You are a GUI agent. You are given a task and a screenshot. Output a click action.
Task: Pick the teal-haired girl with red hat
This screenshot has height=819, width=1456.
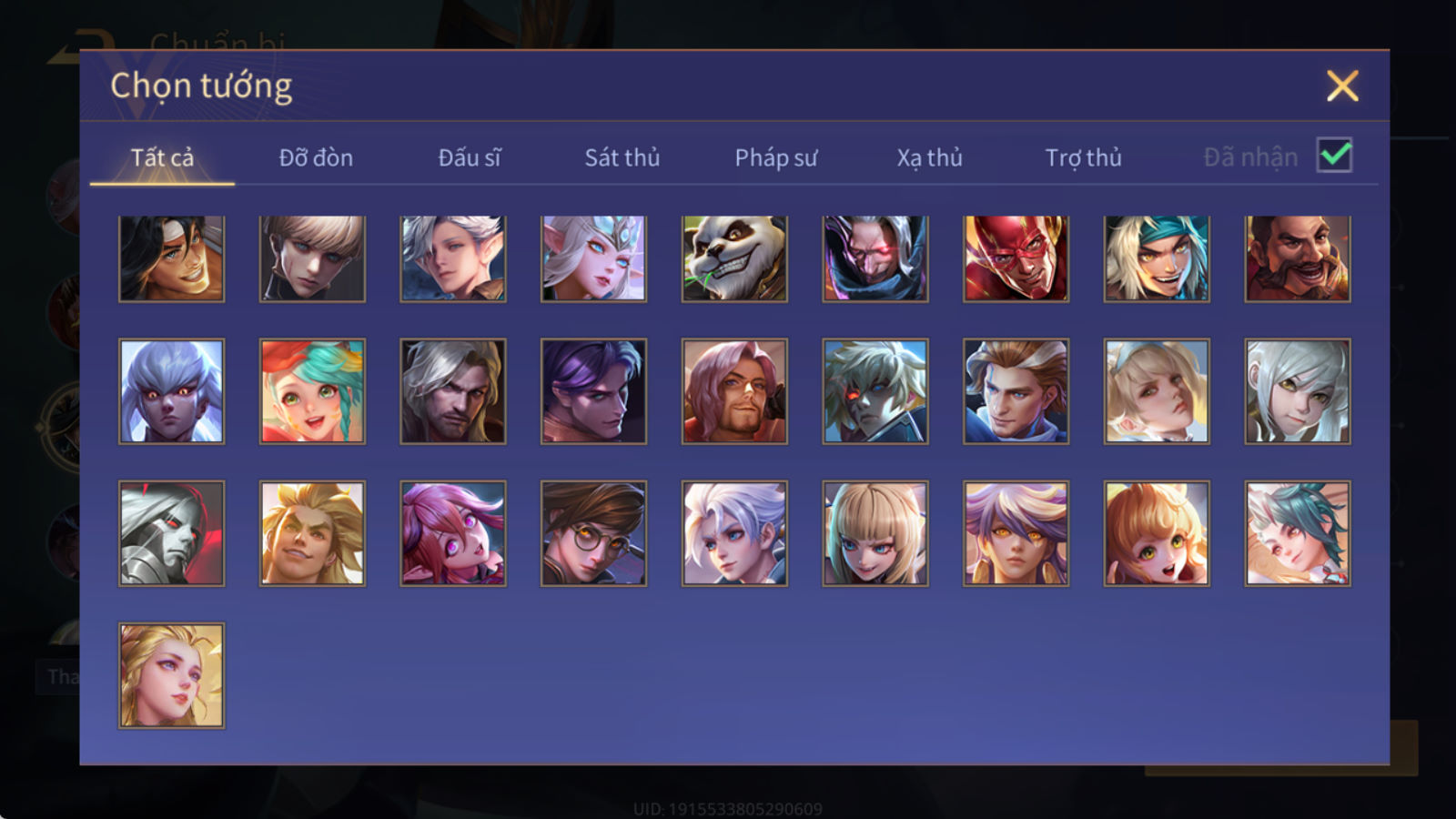pos(312,391)
